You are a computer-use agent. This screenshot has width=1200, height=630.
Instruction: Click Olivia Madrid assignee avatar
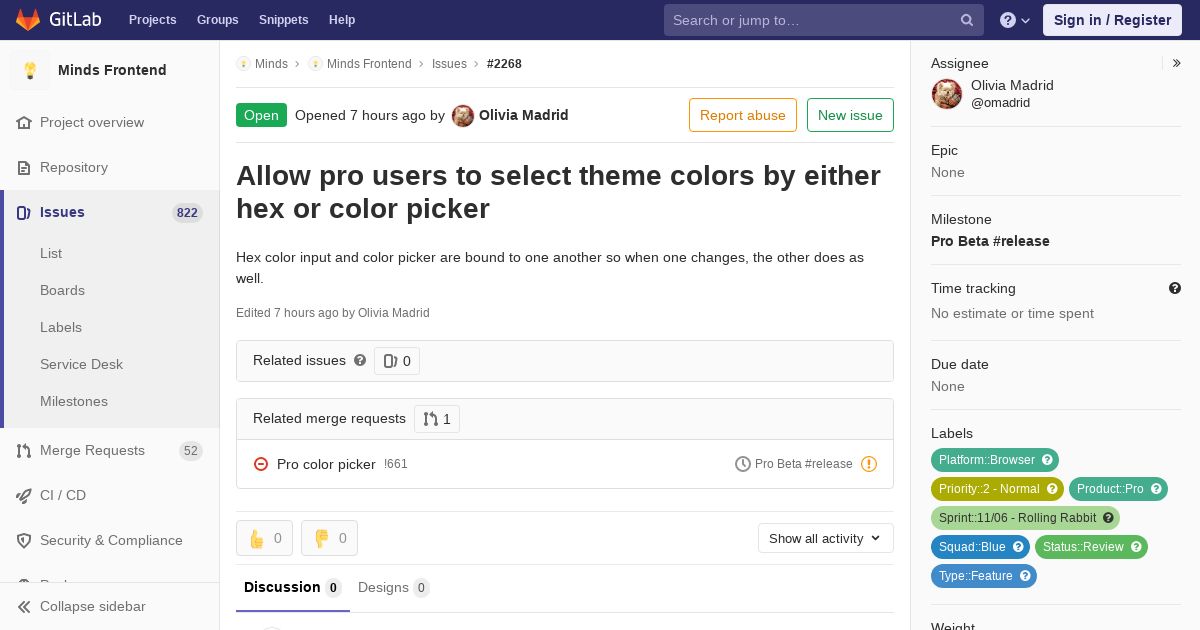[x=947, y=94]
